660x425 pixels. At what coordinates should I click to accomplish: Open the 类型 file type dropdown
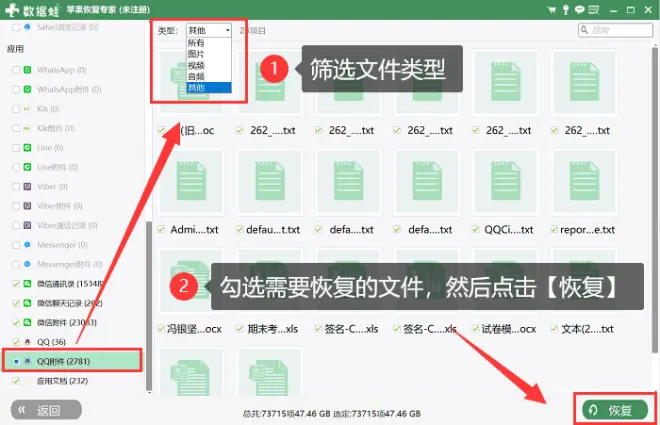[x=208, y=31]
